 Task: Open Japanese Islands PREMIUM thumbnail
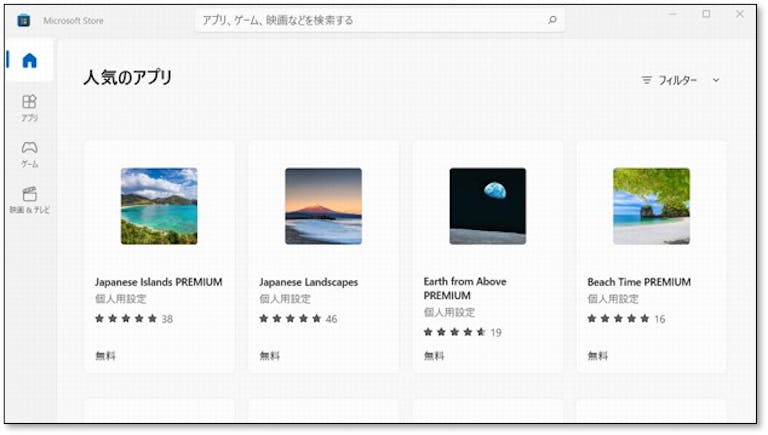tap(159, 206)
